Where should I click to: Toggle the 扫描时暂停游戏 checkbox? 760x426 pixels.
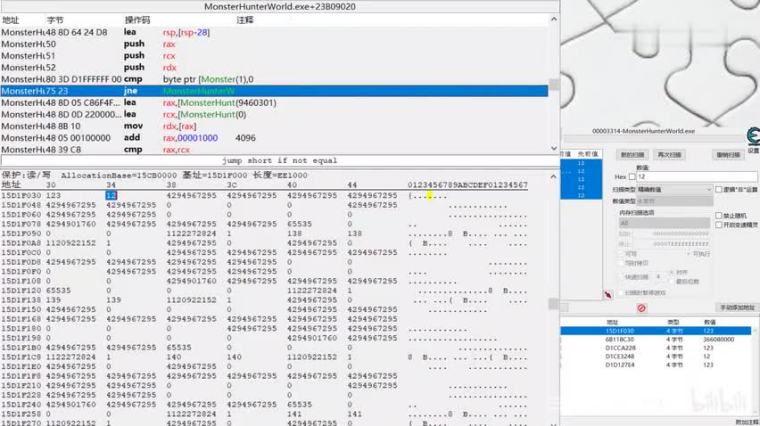pos(622,293)
